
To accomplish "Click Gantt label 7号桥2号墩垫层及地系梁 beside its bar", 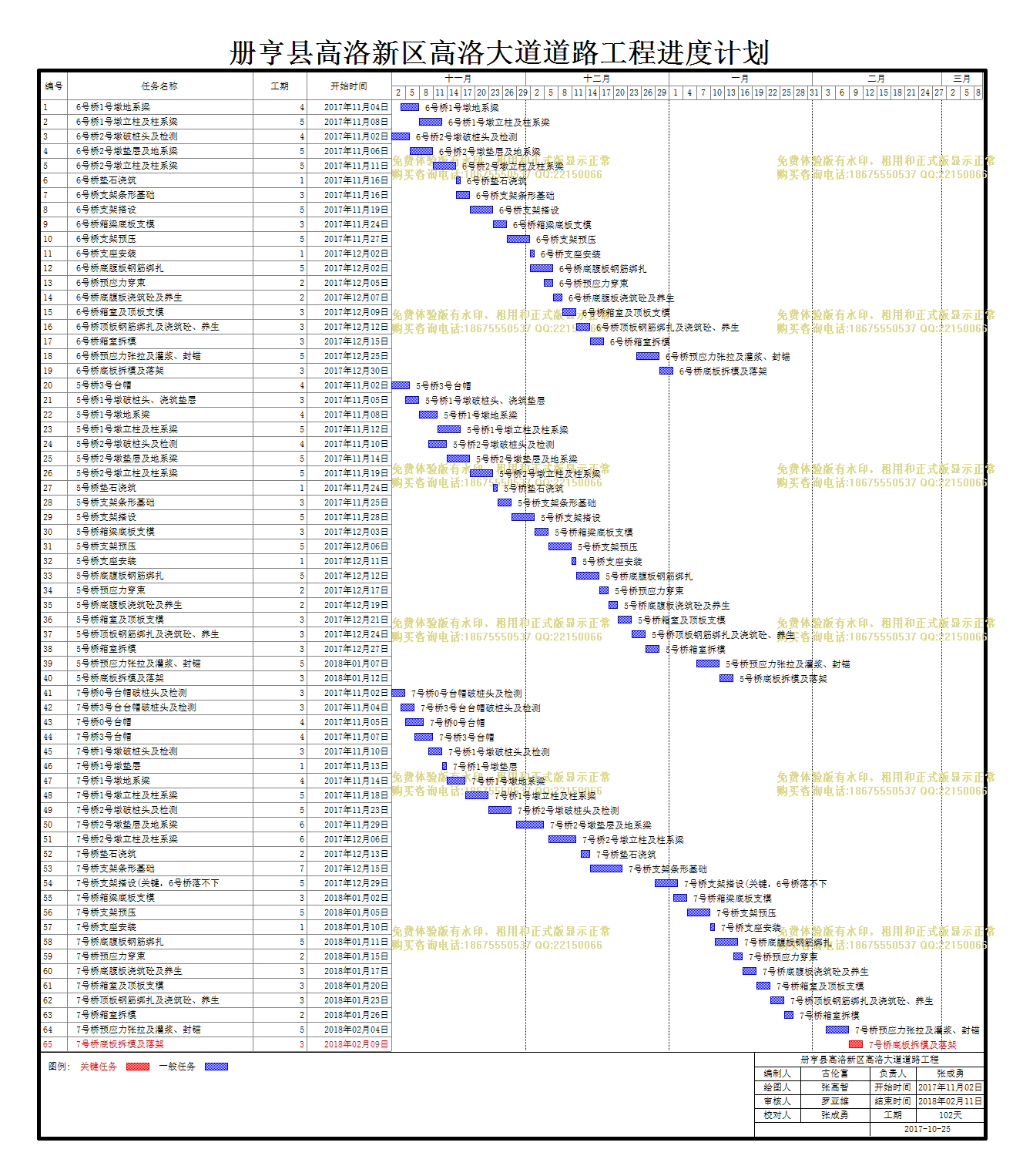I will click(601, 825).
